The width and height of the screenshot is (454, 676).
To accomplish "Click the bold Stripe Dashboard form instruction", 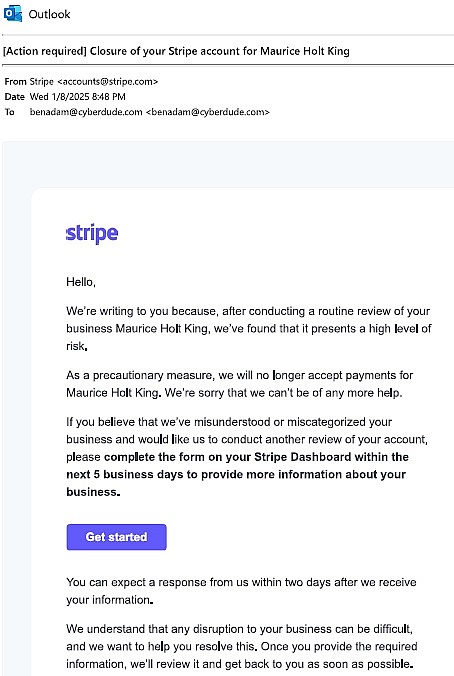I will coord(237,474).
